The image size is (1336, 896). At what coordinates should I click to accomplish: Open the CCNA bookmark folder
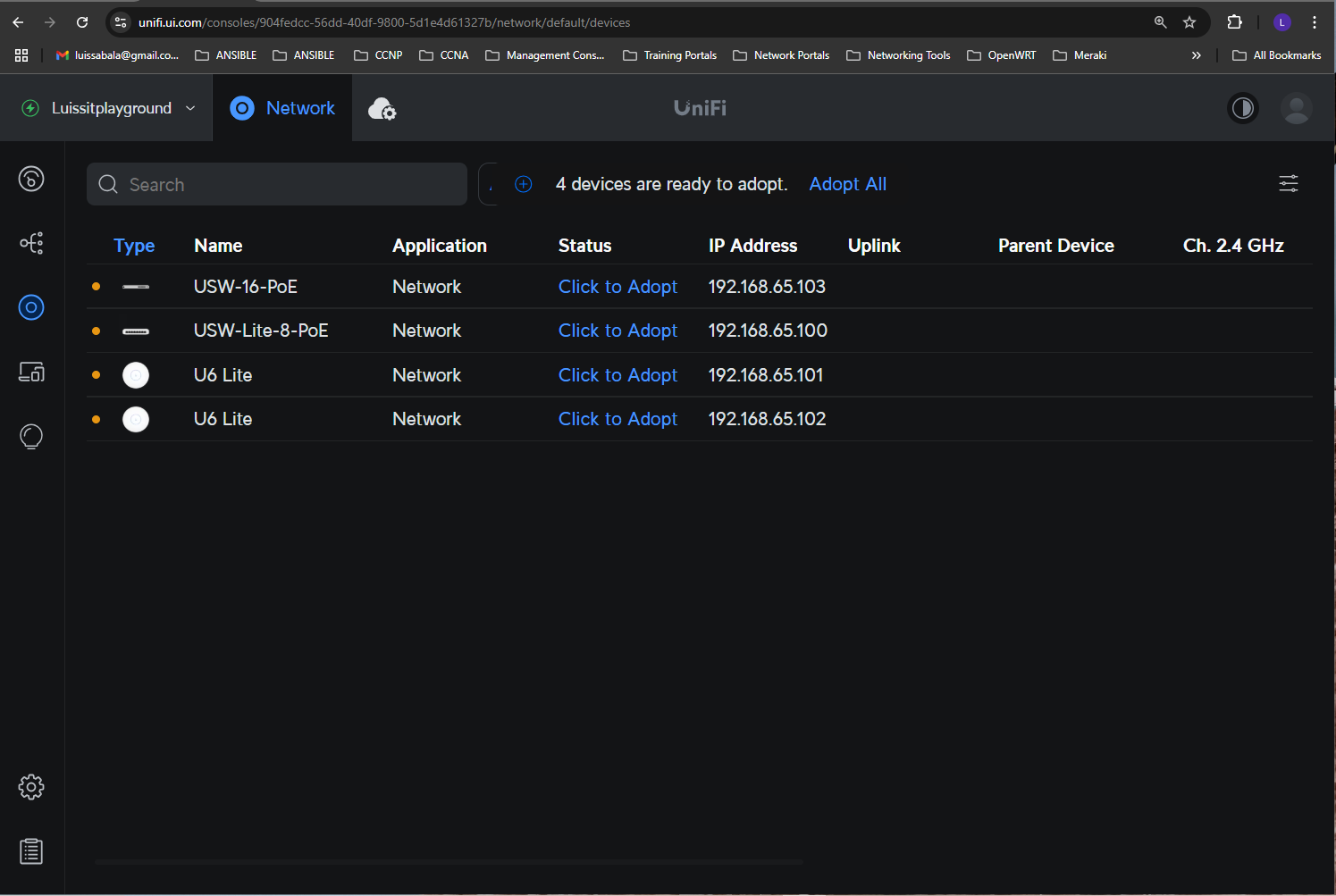click(x=444, y=55)
